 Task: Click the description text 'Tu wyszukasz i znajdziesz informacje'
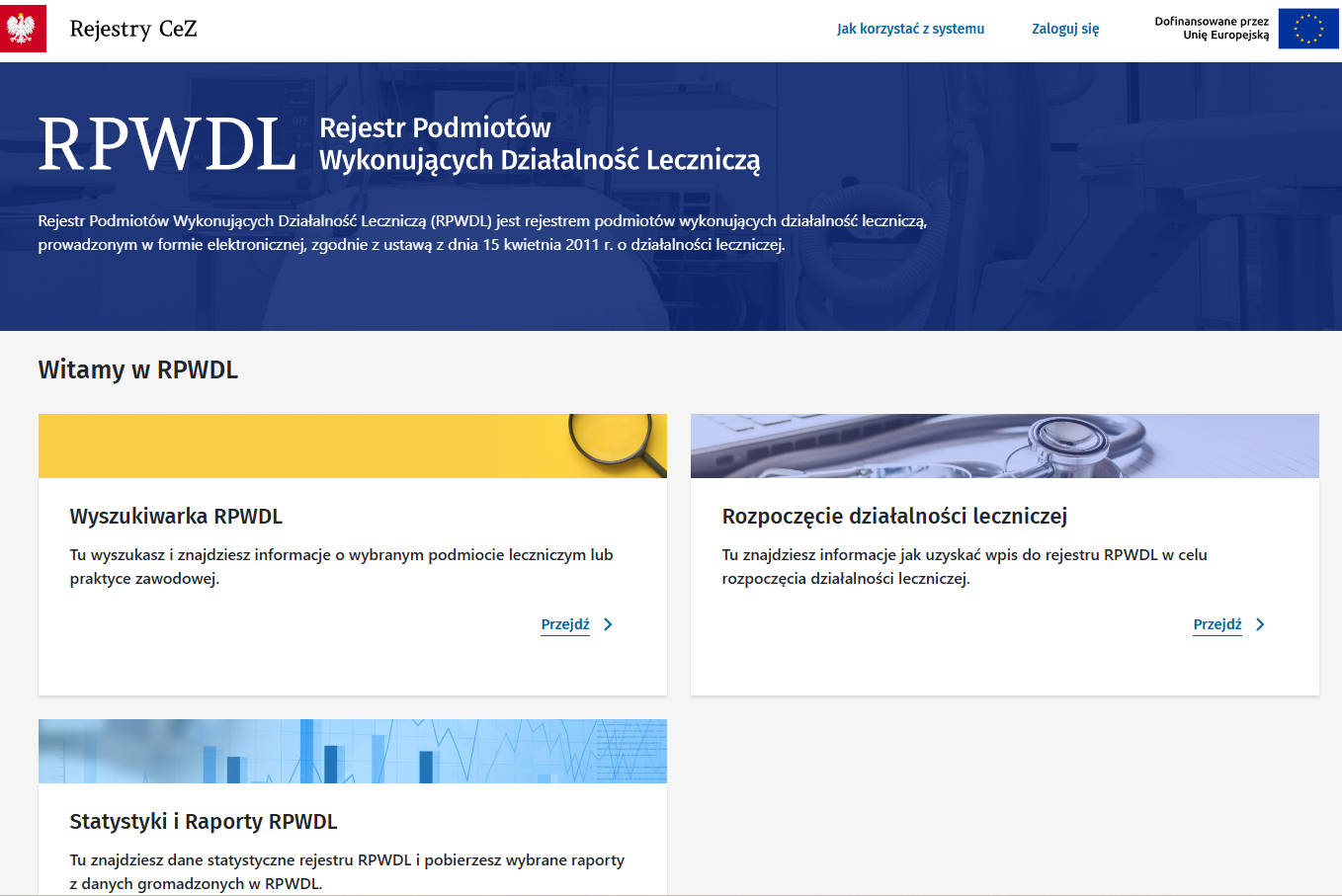tap(342, 567)
